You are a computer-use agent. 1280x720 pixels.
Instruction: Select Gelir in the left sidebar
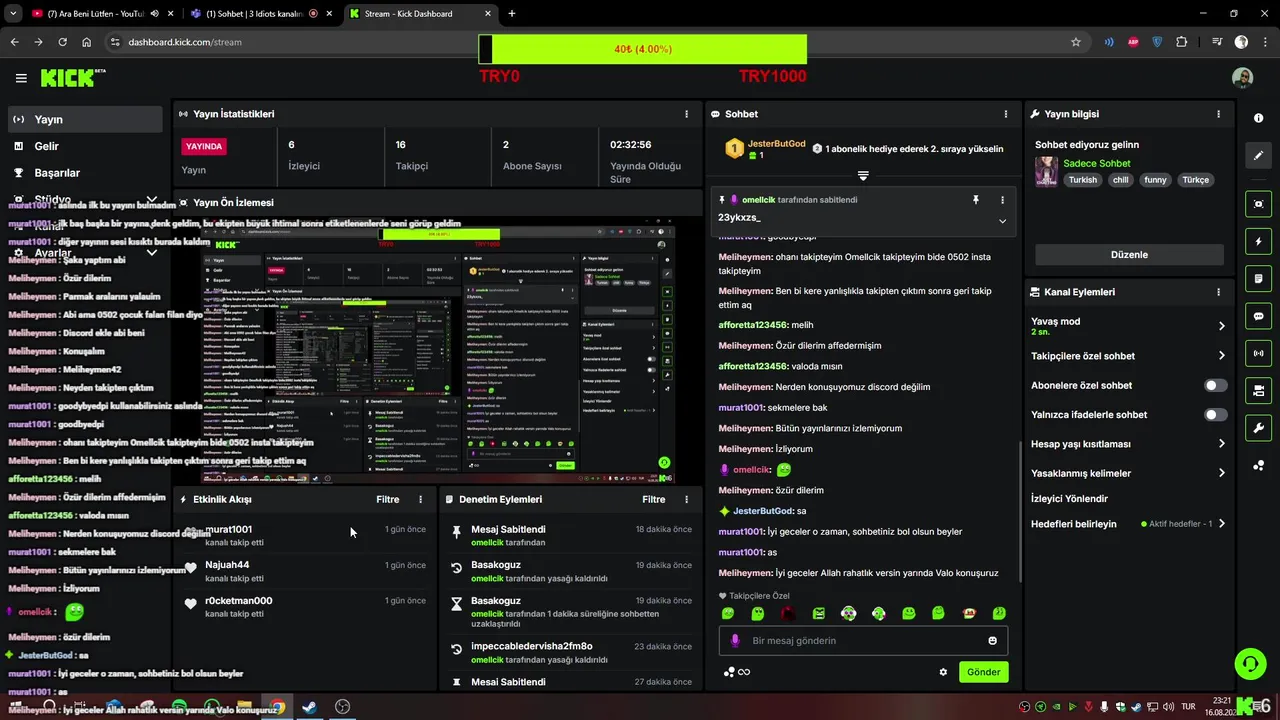85,146
